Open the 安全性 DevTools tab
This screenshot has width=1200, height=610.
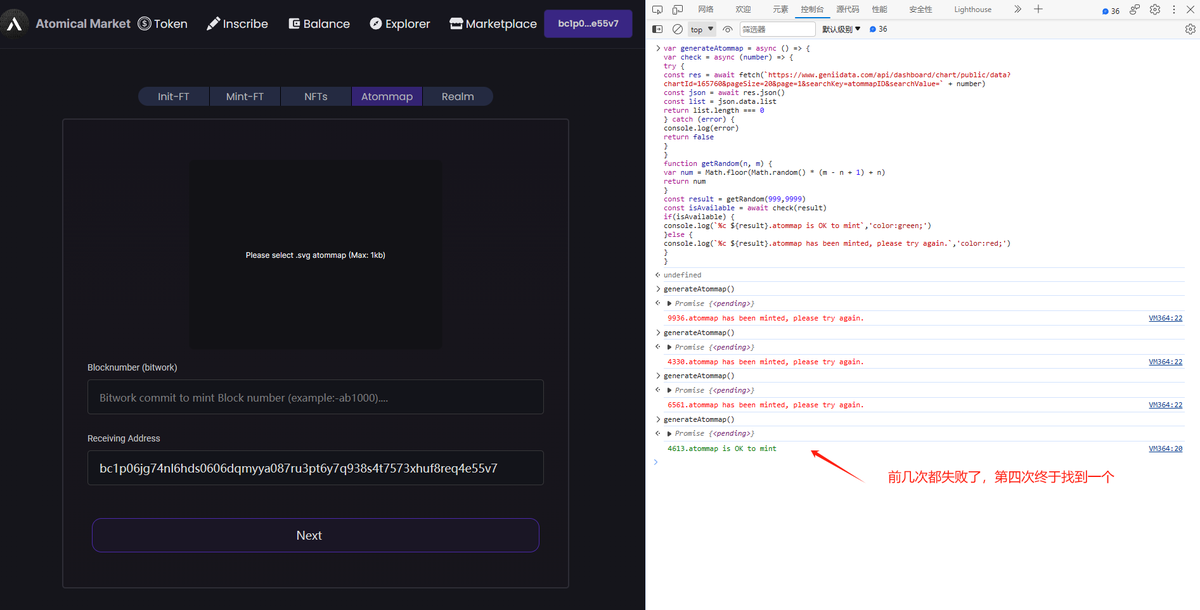click(920, 9)
